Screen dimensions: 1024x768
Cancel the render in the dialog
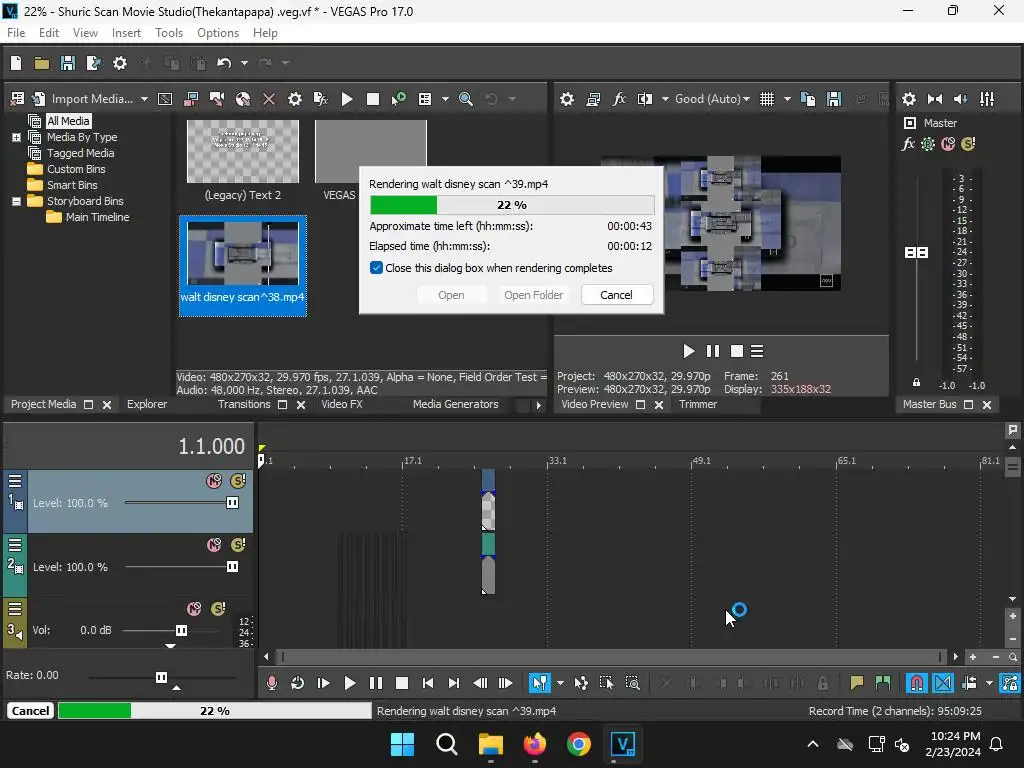(x=616, y=295)
